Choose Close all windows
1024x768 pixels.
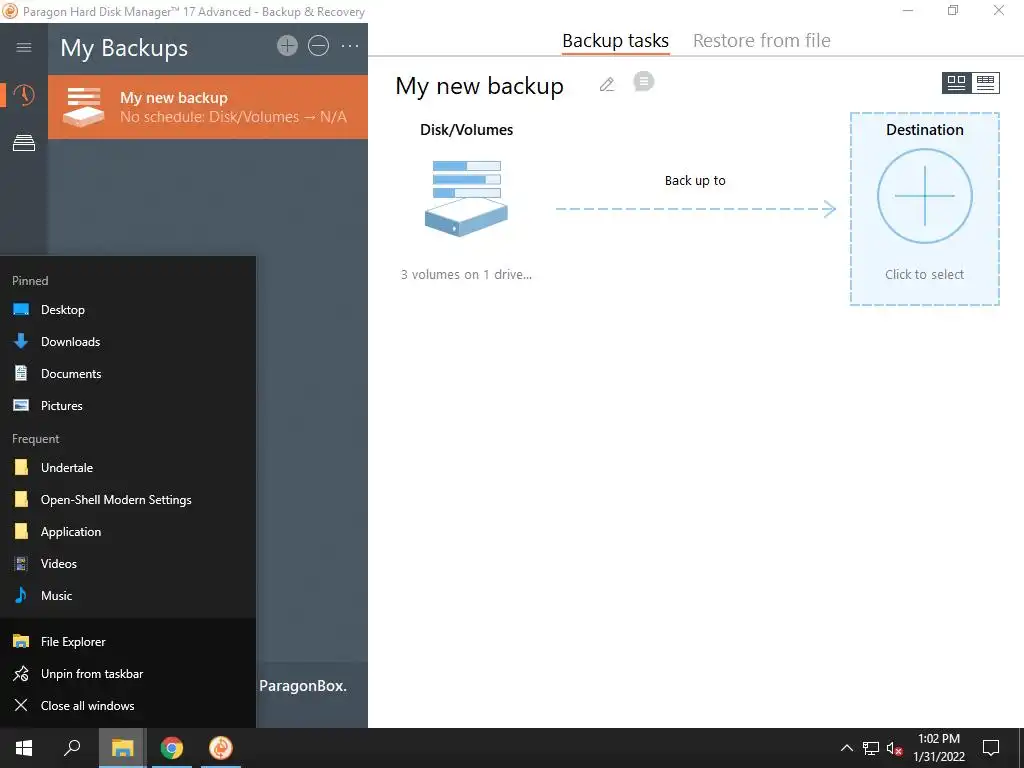point(128,706)
